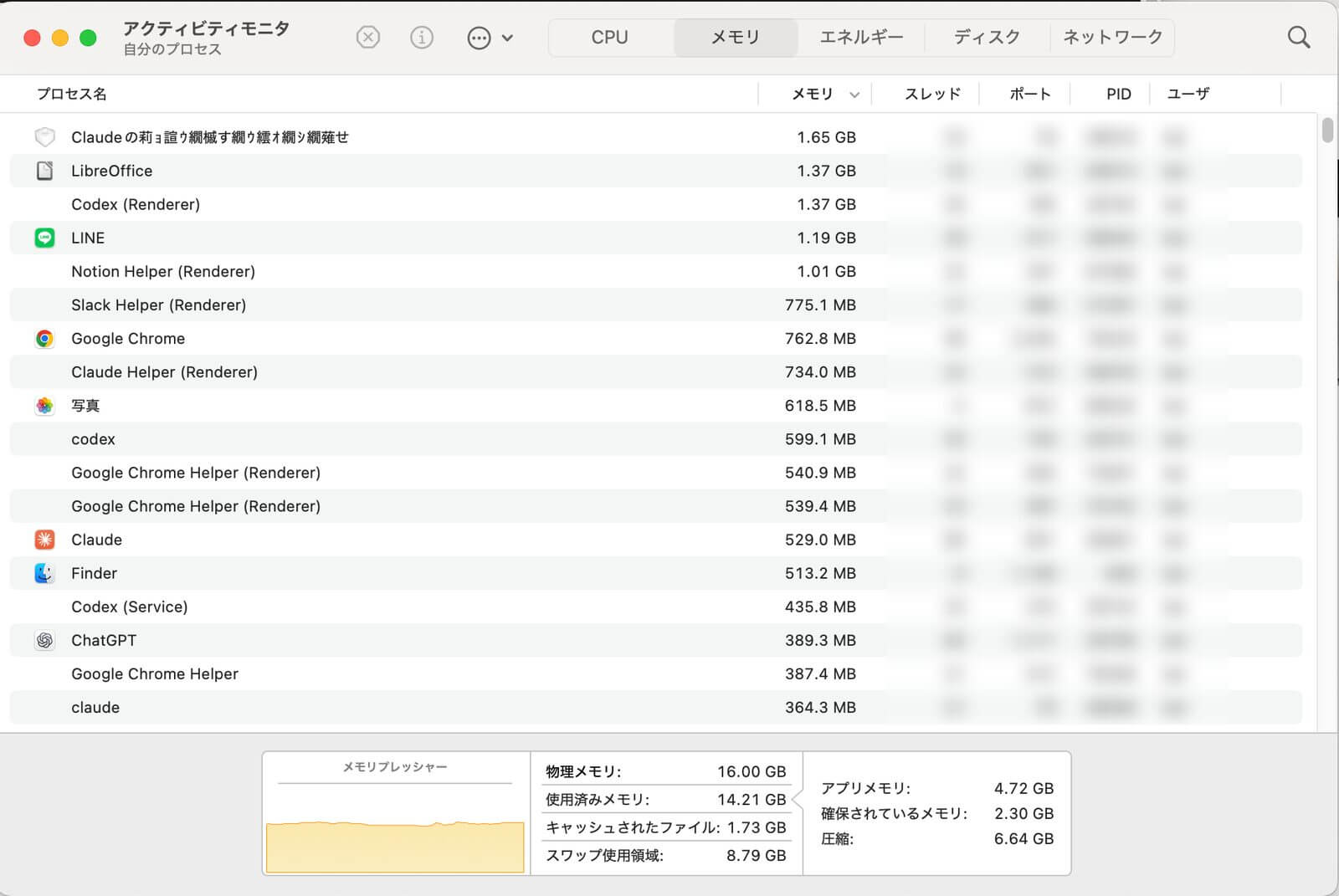Click the 1.65 GB memory value
The height and width of the screenshot is (896, 1339).
[x=826, y=137]
